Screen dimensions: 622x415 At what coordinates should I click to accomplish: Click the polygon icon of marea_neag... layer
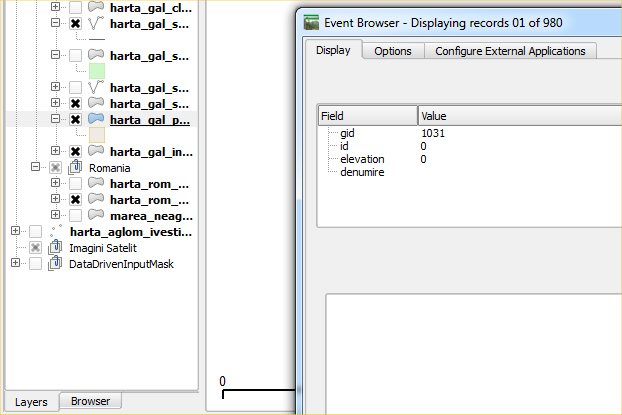pyautogui.click(x=96, y=215)
